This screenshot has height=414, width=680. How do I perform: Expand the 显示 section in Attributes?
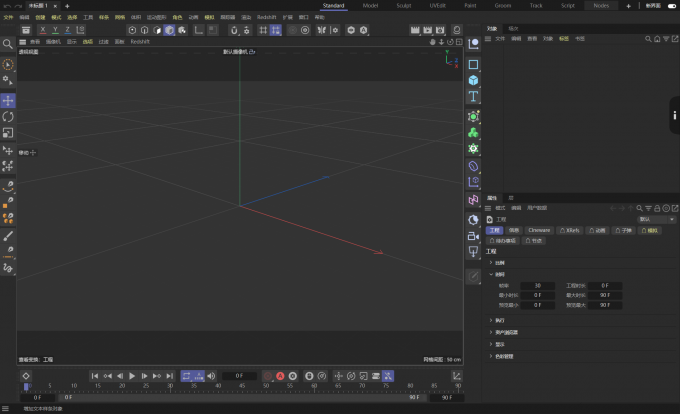click(x=491, y=344)
